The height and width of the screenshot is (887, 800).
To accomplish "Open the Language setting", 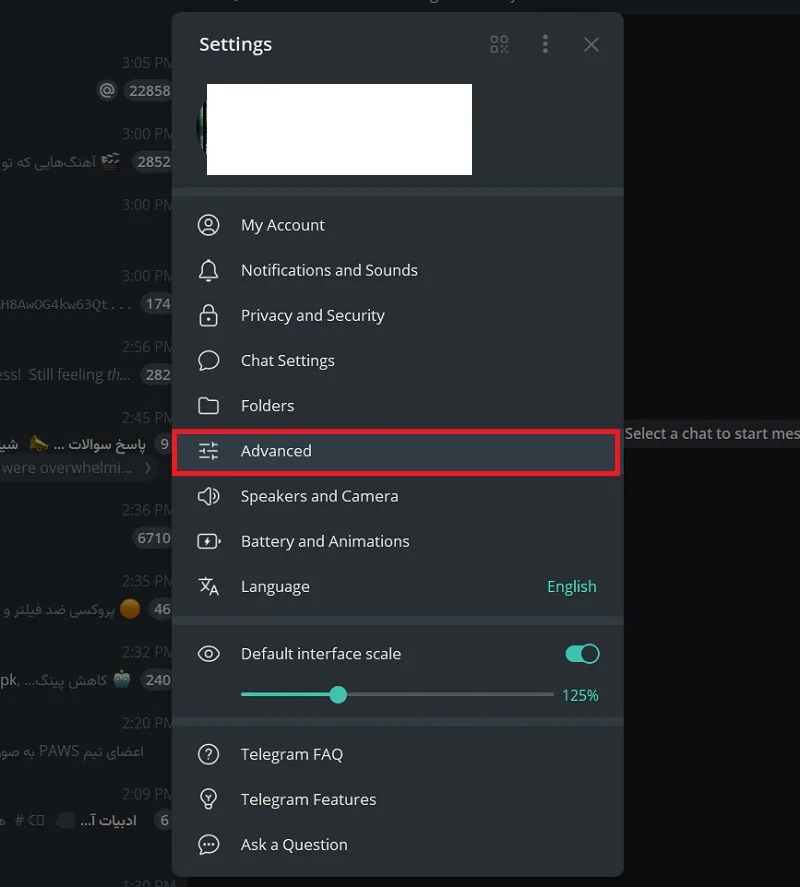I will tap(398, 587).
